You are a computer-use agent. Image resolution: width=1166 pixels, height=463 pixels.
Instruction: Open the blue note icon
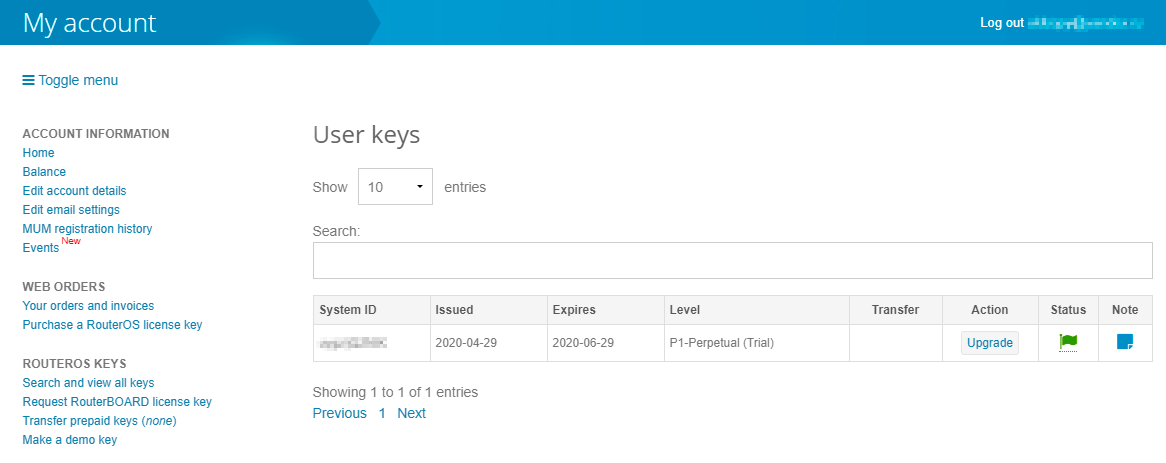[x=1125, y=342]
